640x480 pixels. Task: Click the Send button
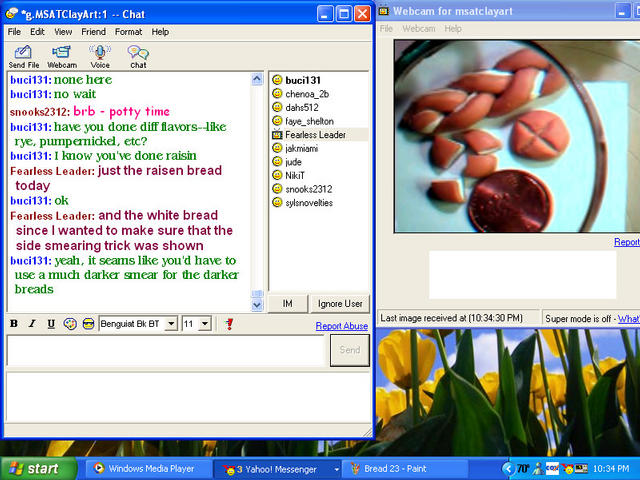tap(350, 350)
